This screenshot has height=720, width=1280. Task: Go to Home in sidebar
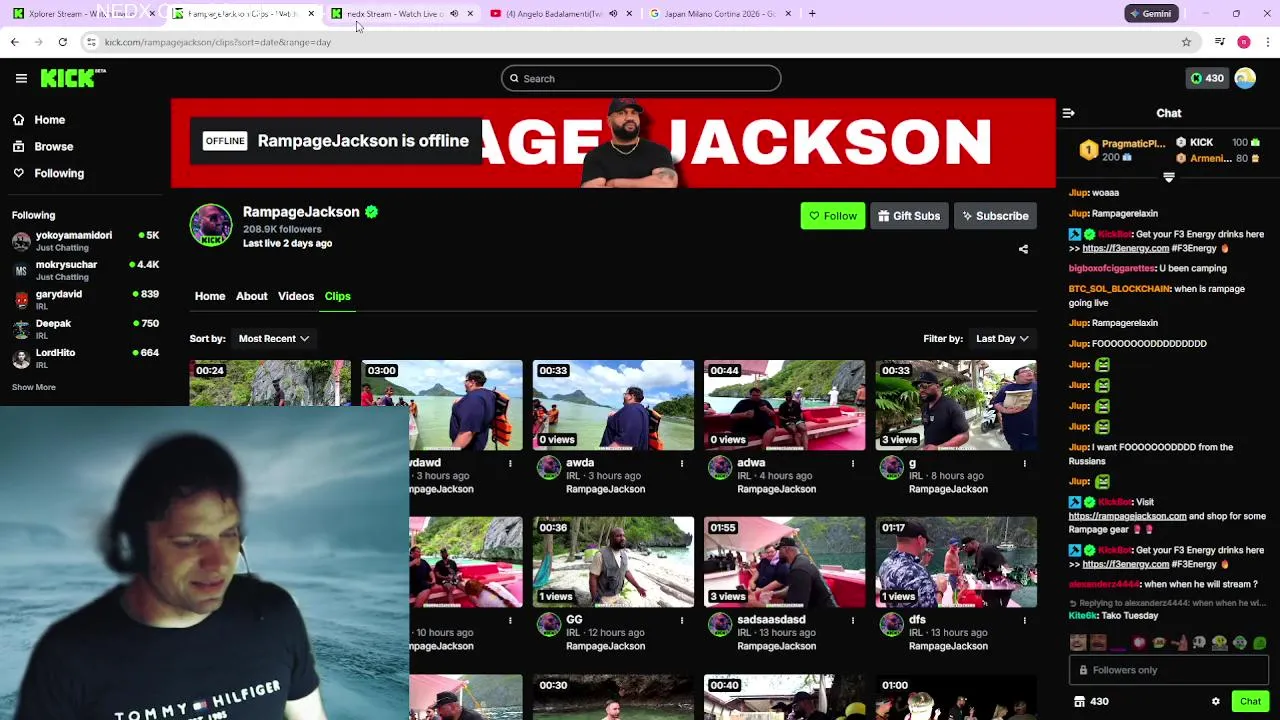[x=49, y=120]
